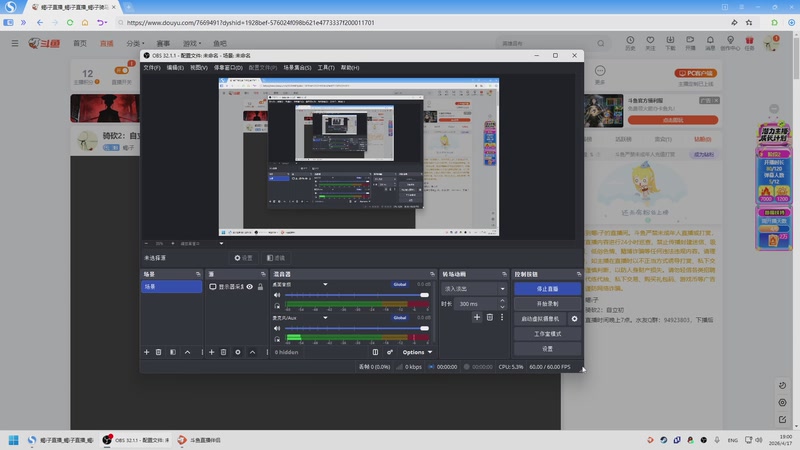Open Douyu games nav dropdown

192,43
